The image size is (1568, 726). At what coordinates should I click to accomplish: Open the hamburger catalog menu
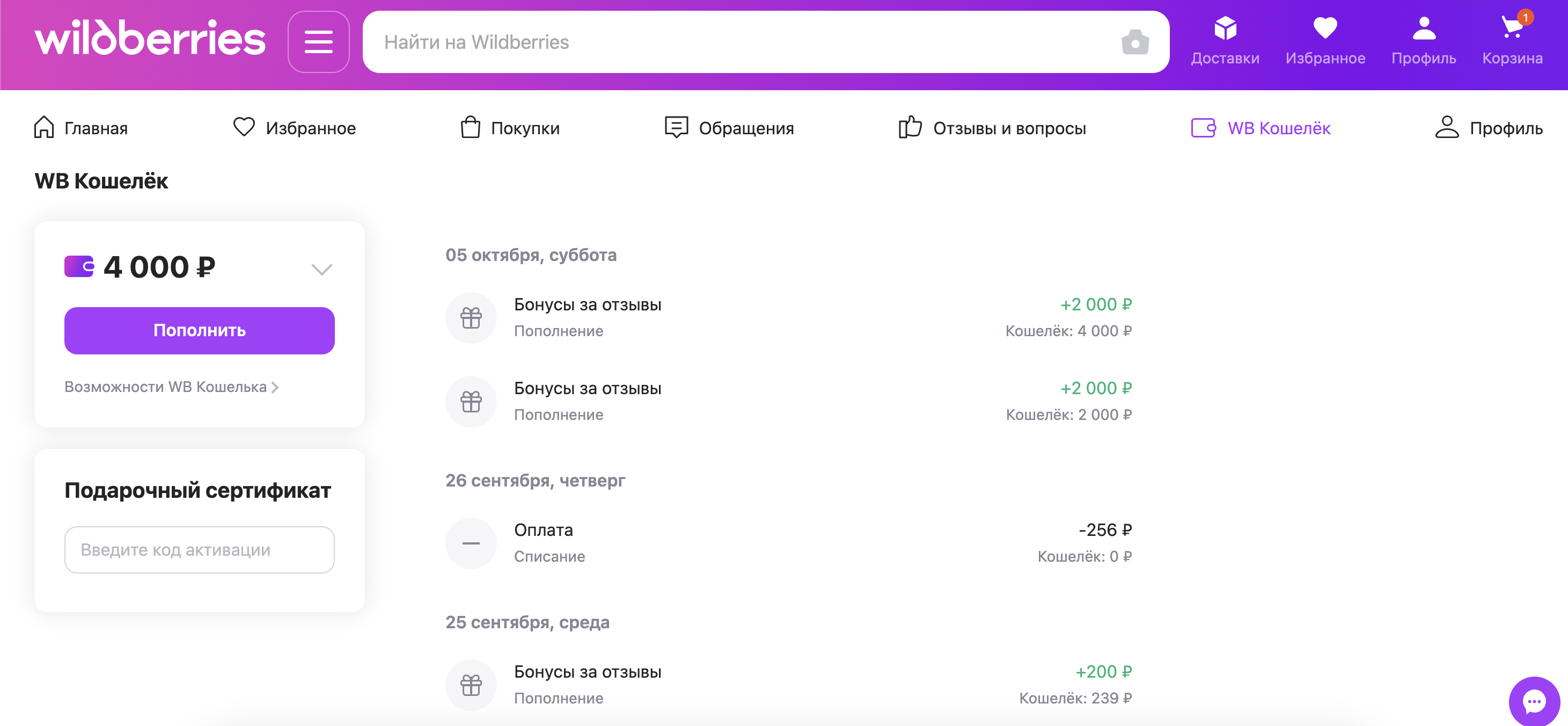pyautogui.click(x=318, y=42)
